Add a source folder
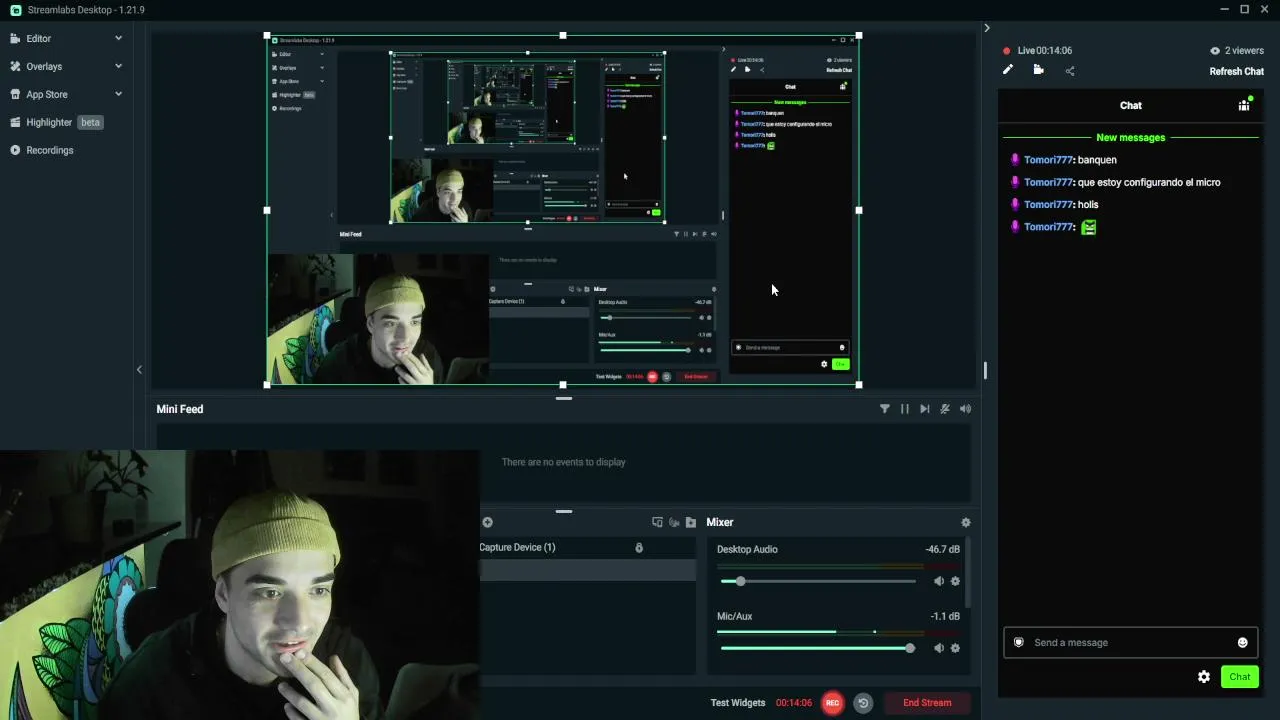1280x720 pixels. tap(690, 522)
